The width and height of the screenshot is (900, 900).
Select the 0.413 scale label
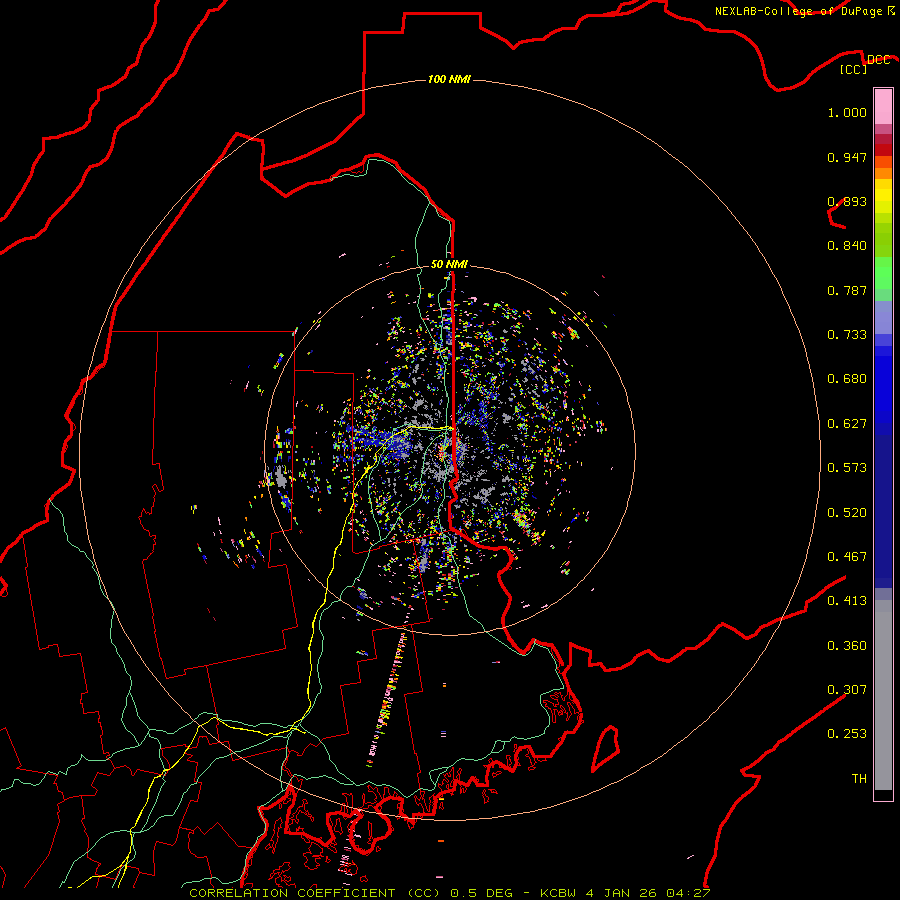pos(847,601)
